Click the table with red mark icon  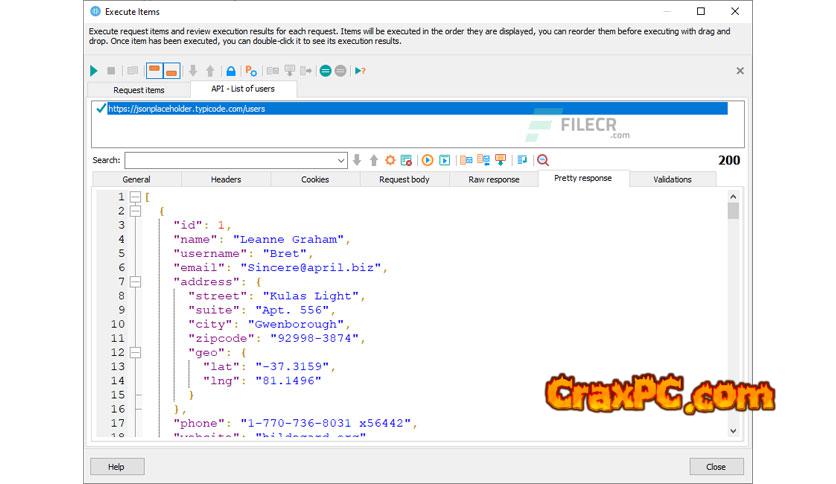(406, 160)
